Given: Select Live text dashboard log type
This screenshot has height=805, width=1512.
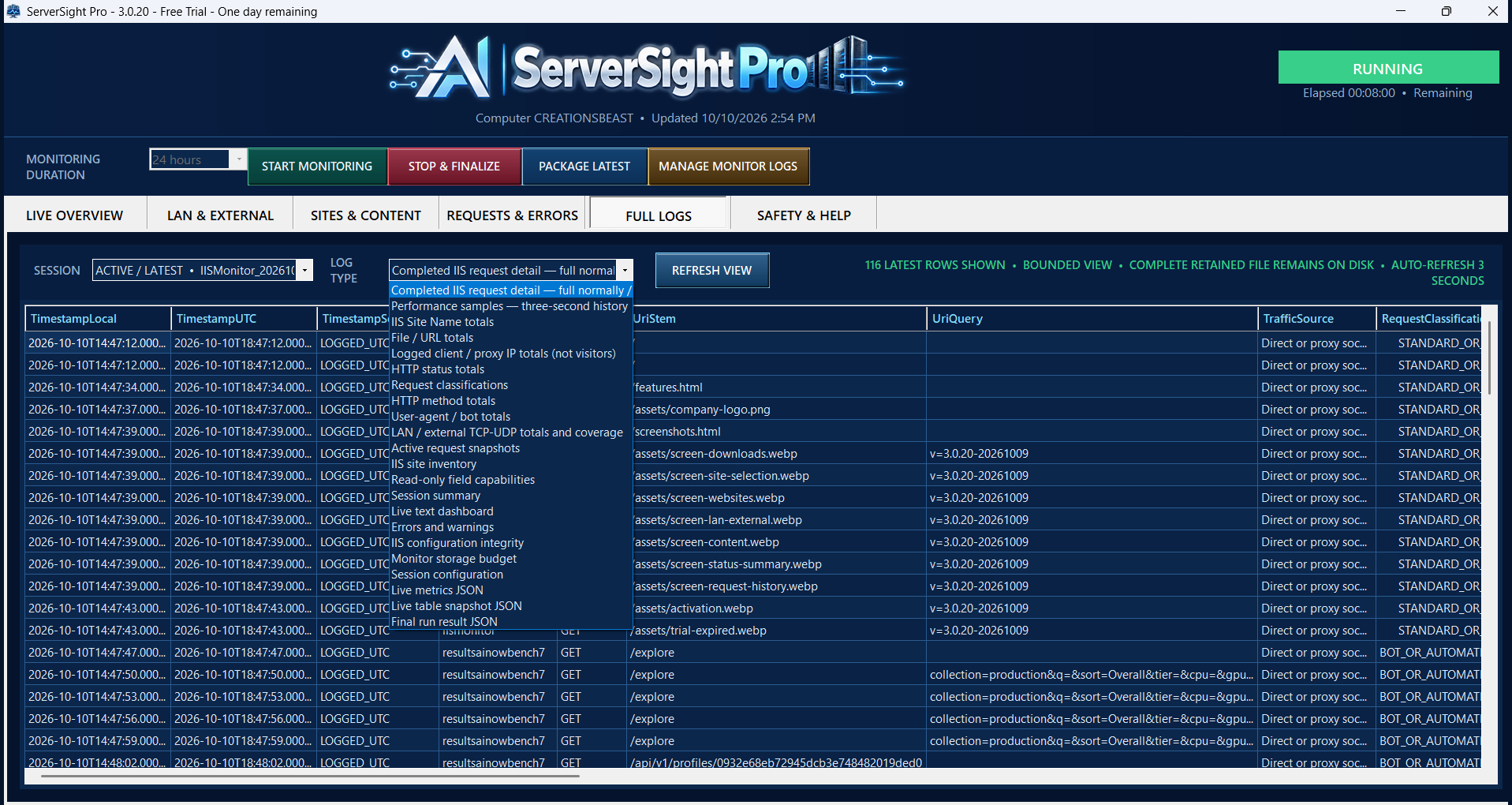Looking at the screenshot, I should (510, 511).
